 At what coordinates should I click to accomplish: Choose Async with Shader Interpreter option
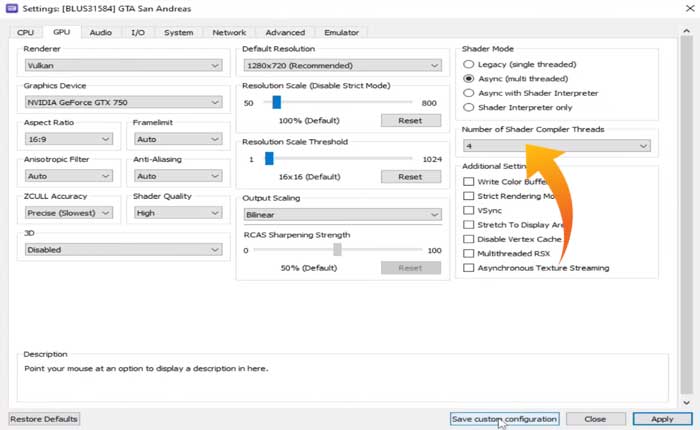pyautogui.click(x=469, y=93)
